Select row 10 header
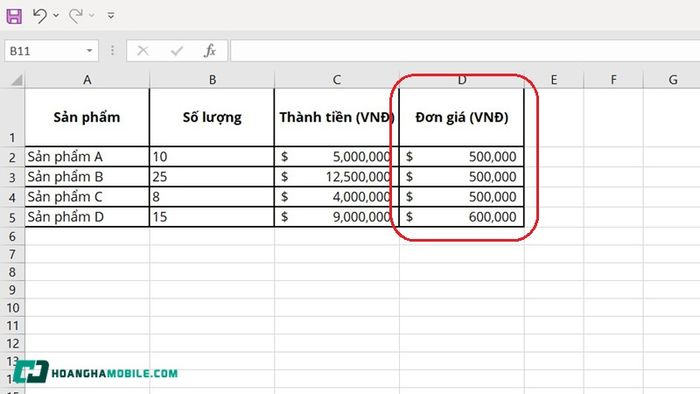 [x=12, y=307]
